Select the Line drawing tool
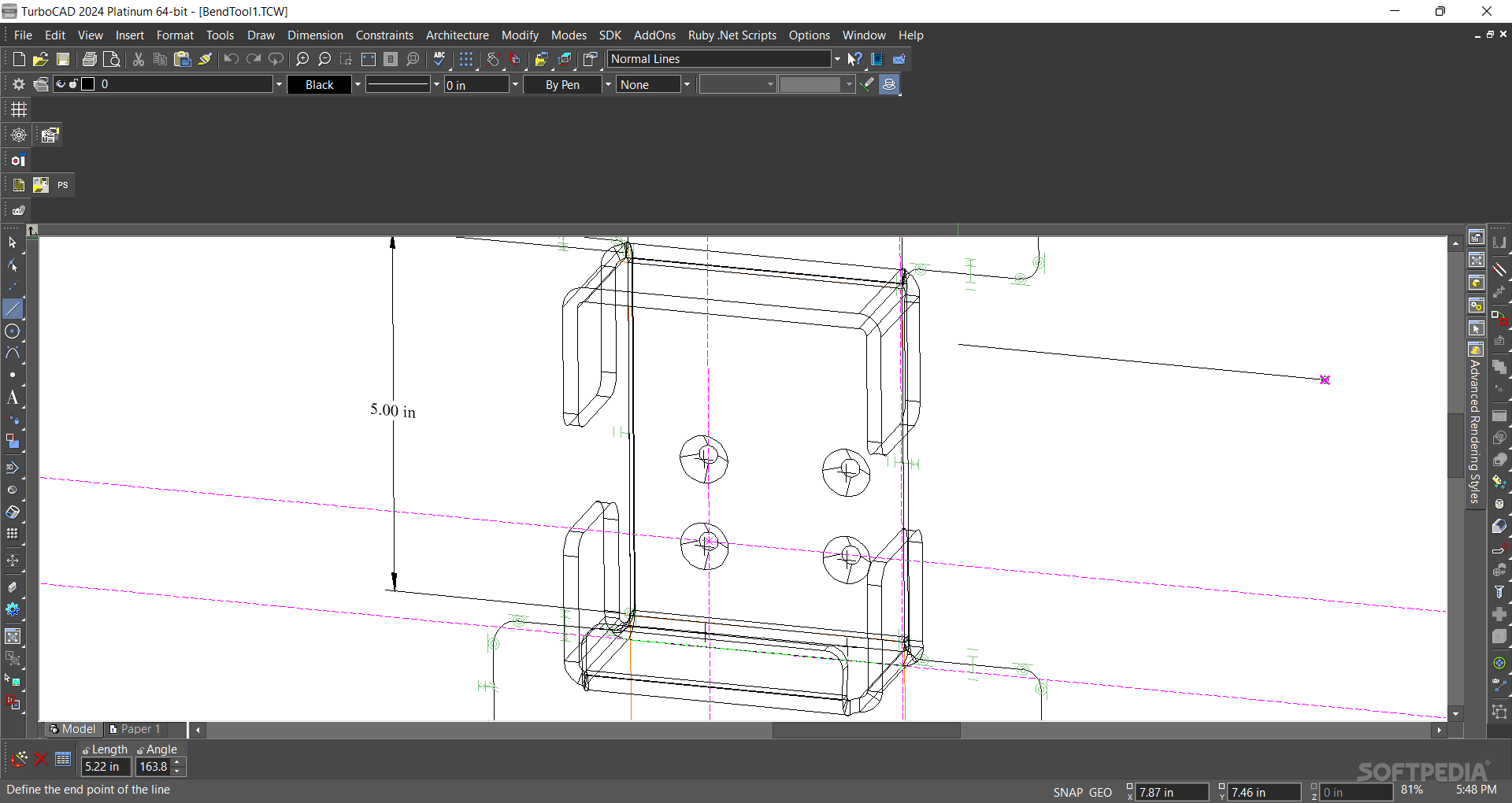Image resolution: width=1512 pixels, height=803 pixels. (x=13, y=309)
